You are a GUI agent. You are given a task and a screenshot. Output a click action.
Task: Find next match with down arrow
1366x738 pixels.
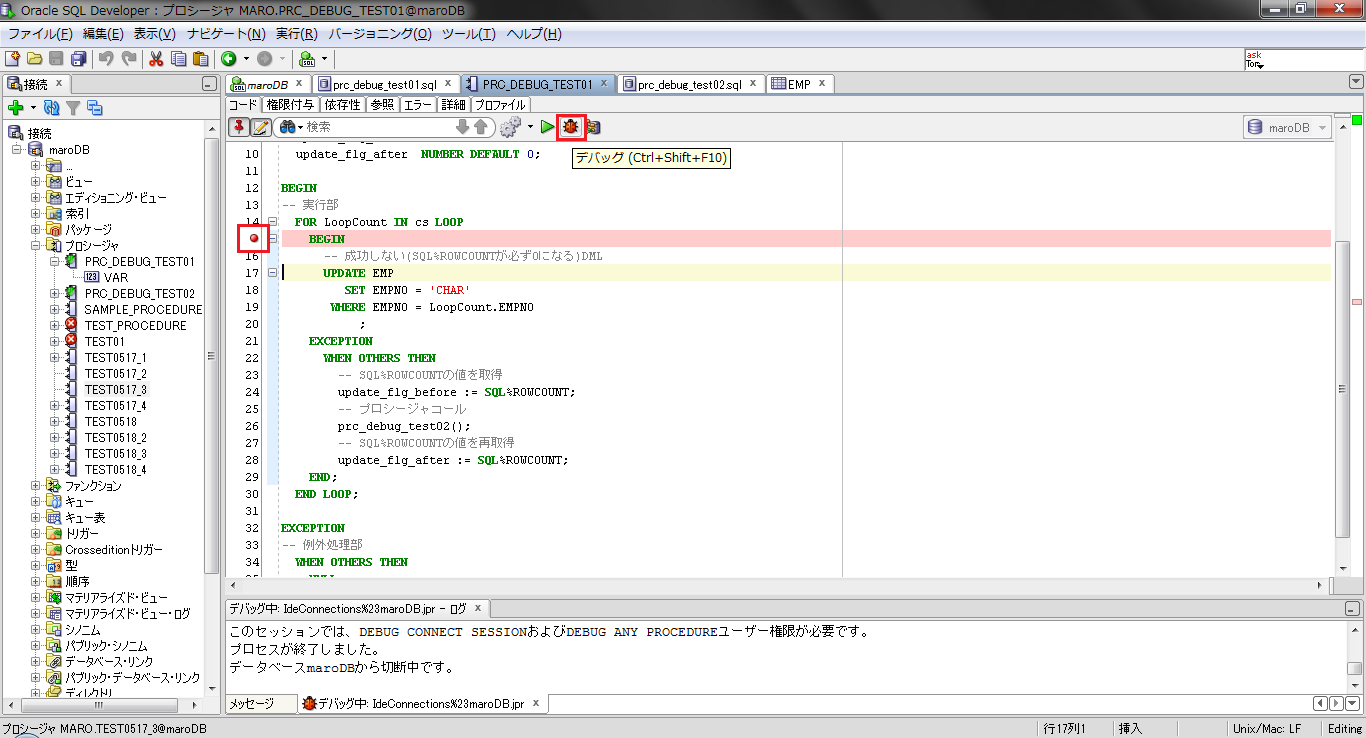[x=462, y=127]
